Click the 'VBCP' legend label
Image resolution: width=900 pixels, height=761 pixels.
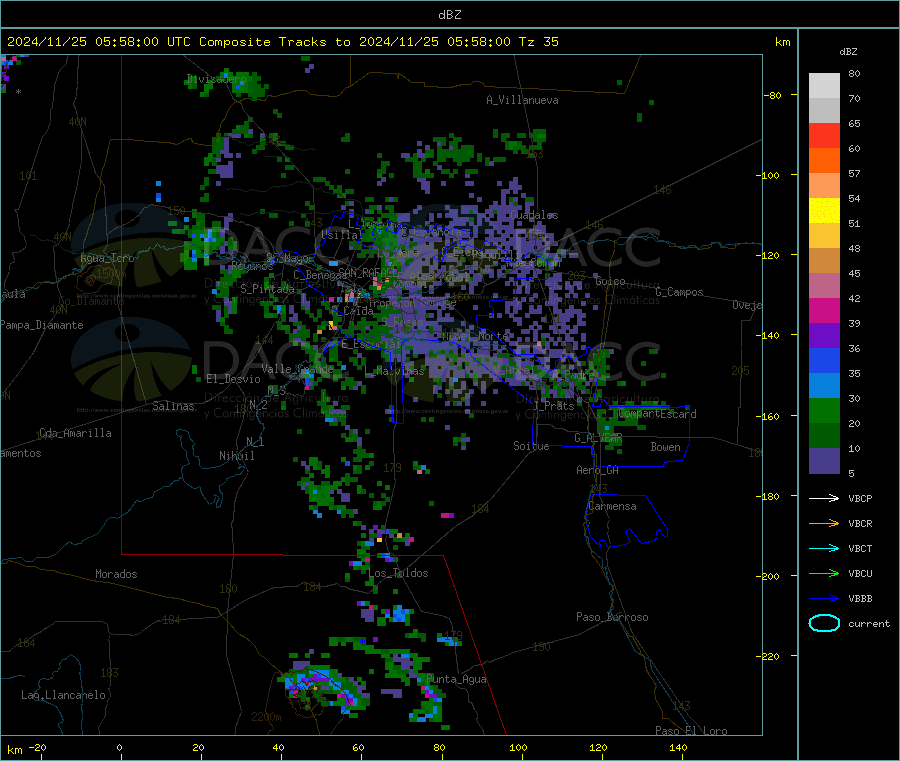point(860,498)
